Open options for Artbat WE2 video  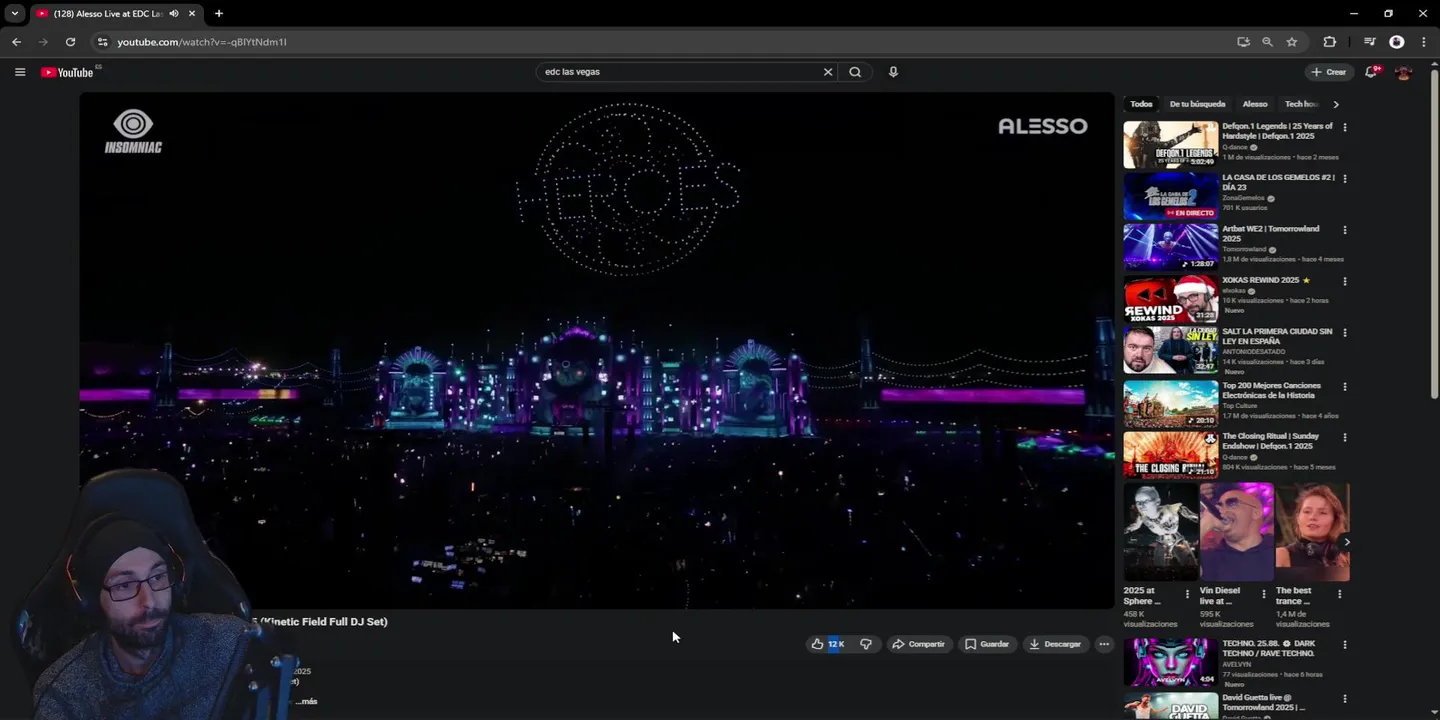(x=1345, y=229)
